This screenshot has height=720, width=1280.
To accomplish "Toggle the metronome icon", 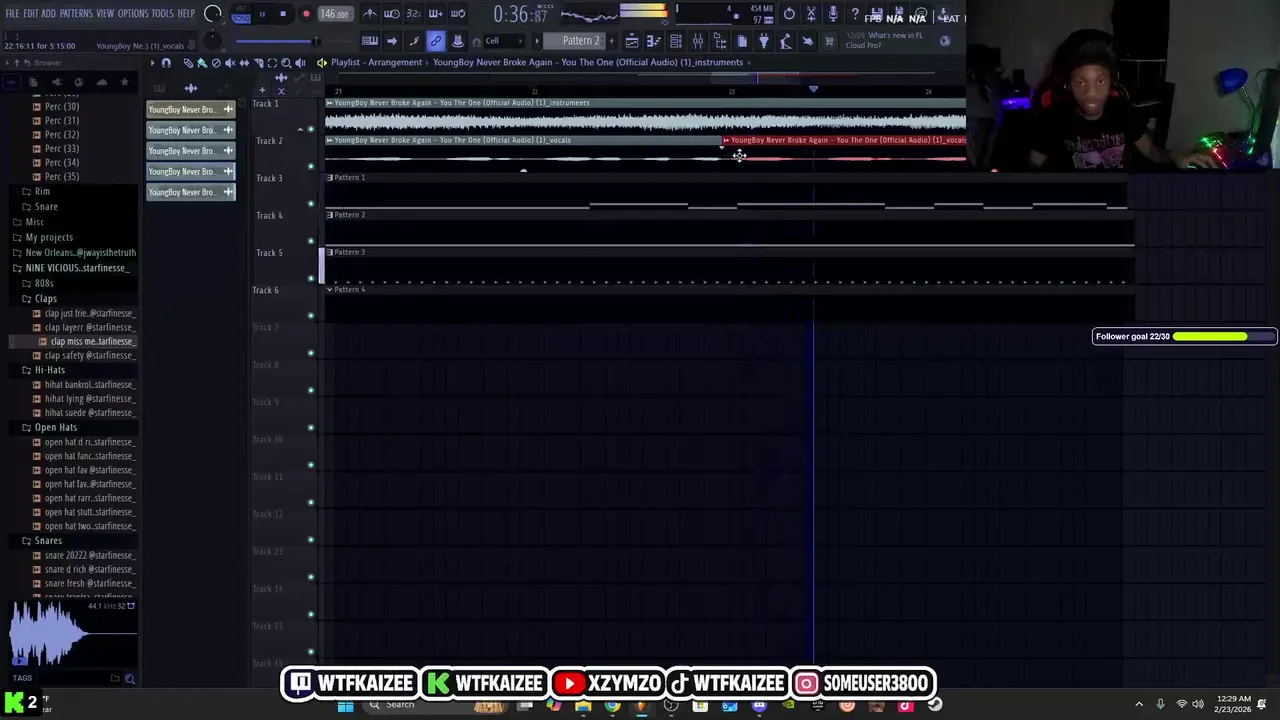I will pyautogui.click(x=370, y=14).
